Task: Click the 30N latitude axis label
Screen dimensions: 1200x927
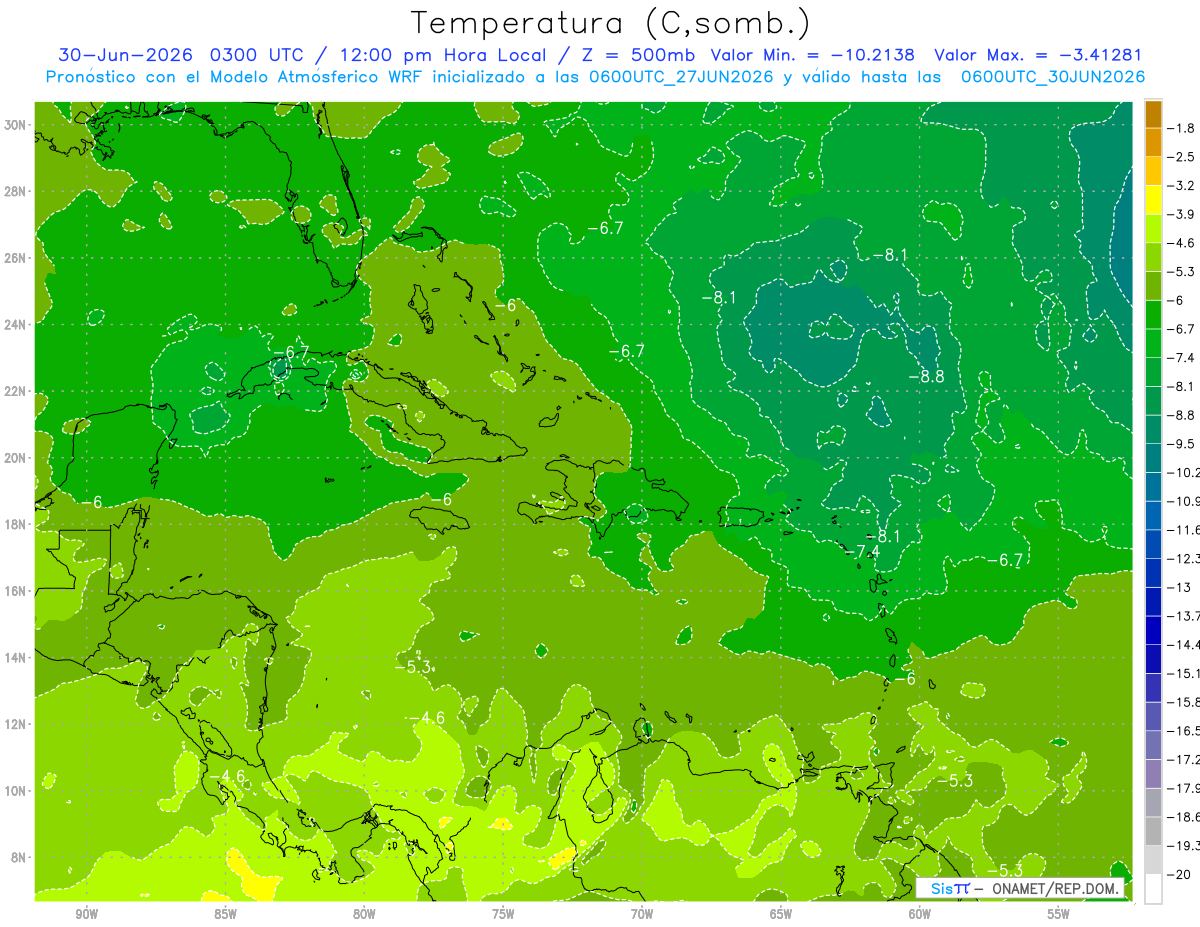Action: click(x=17, y=125)
